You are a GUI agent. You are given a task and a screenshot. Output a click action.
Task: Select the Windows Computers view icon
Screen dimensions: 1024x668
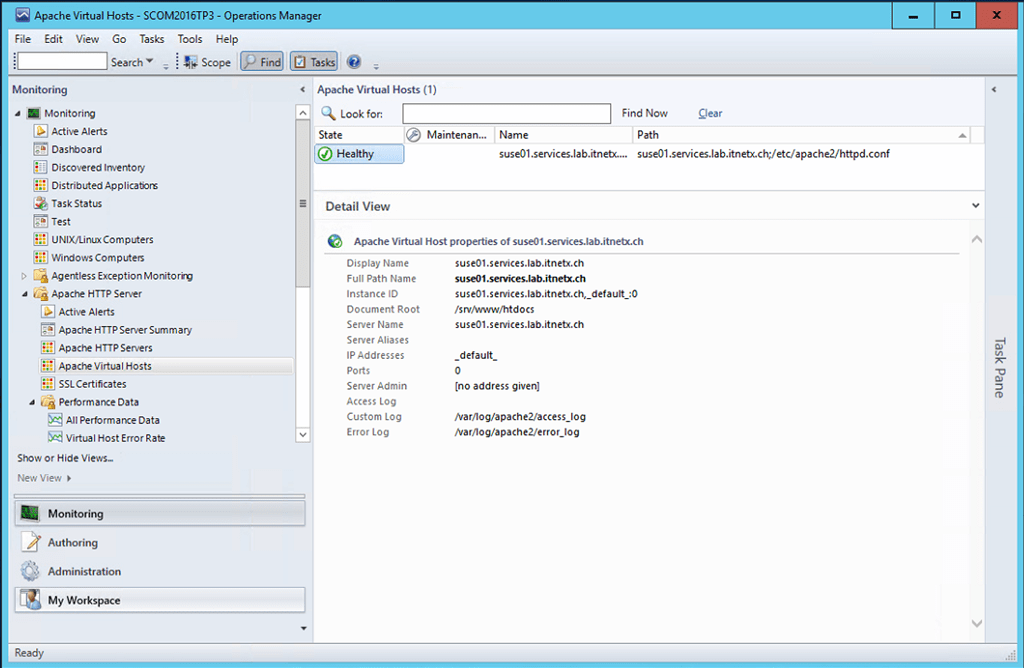40,258
